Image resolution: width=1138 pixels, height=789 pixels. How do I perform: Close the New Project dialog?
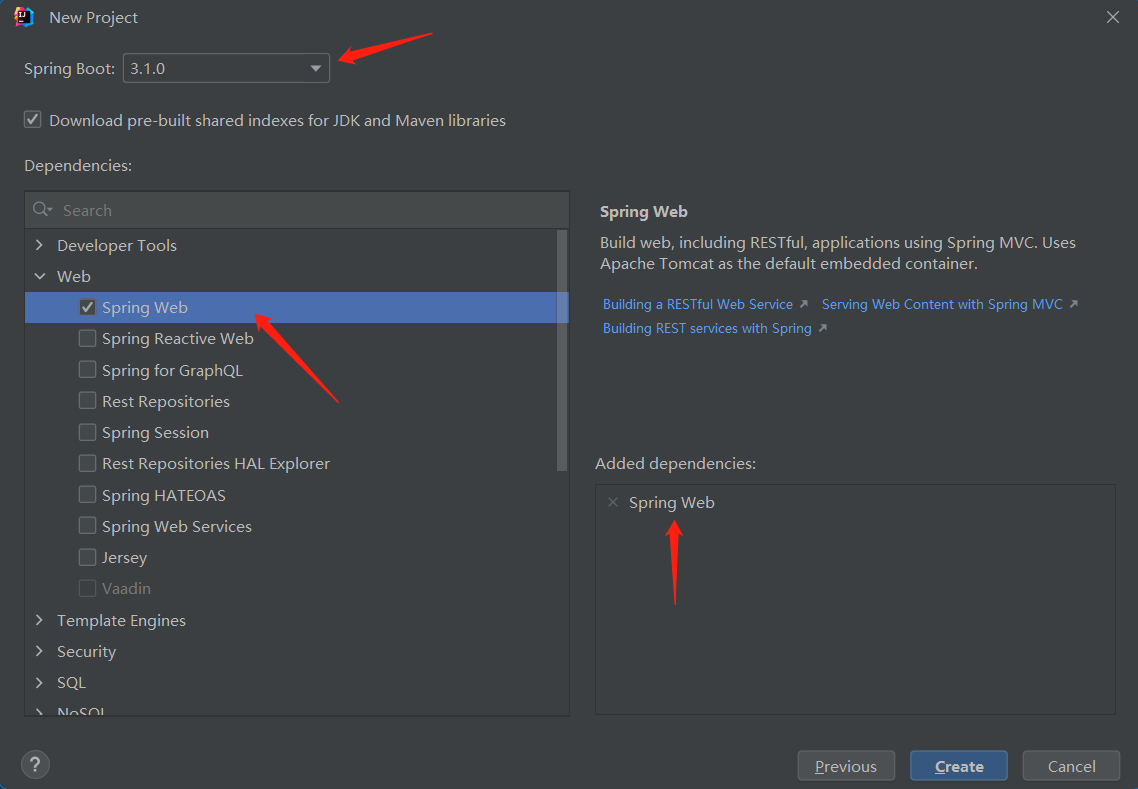[x=1113, y=17]
